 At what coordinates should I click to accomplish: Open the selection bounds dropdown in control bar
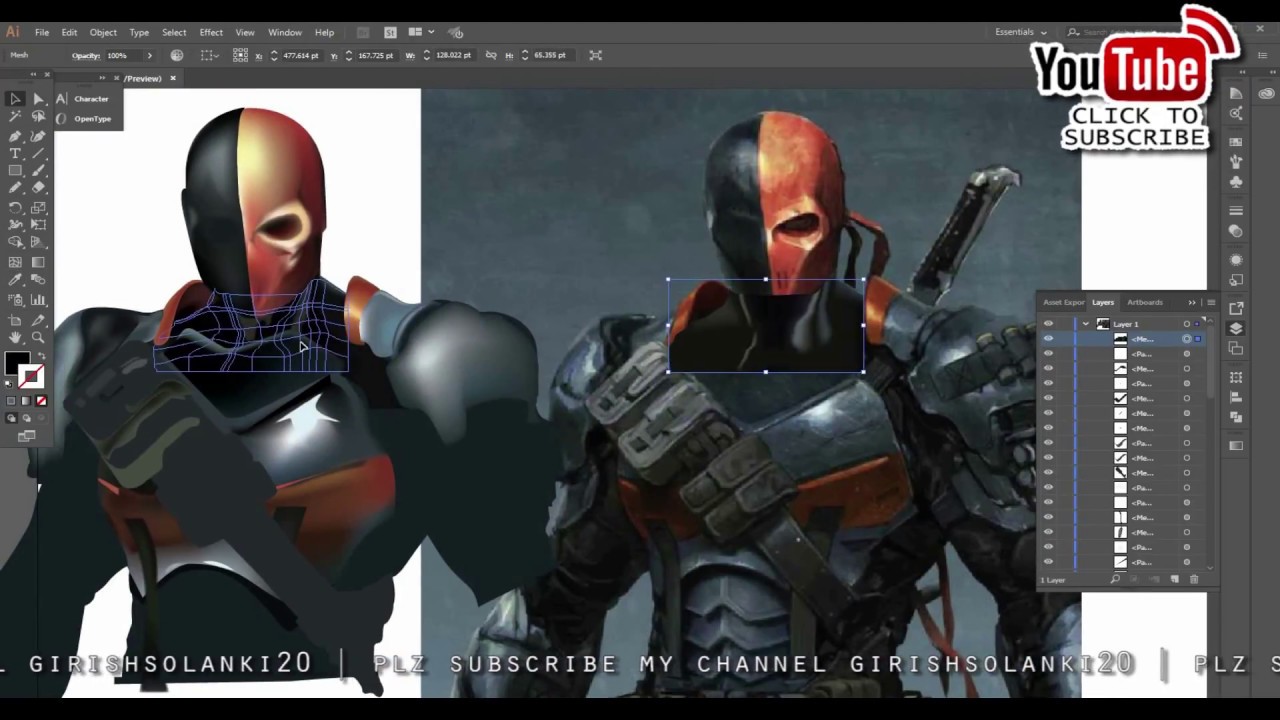point(209,55)
